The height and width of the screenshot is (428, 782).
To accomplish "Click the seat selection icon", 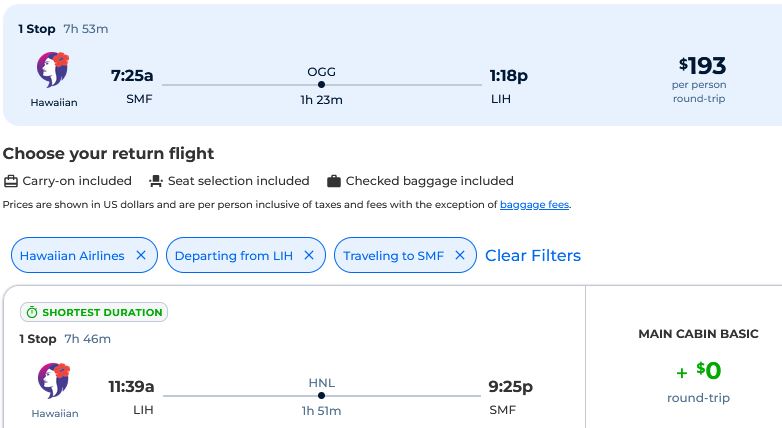I will point(156,181).
